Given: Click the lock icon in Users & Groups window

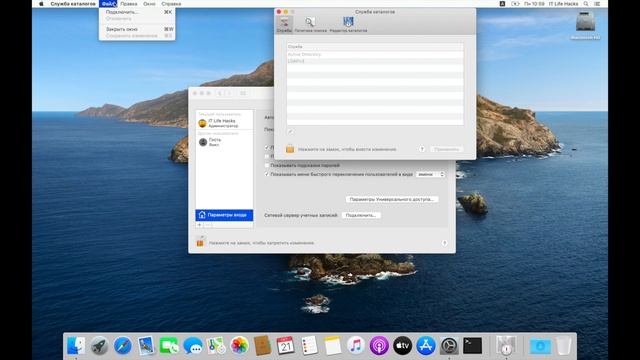Looking at the screenshot, I should tap(200, 242).
